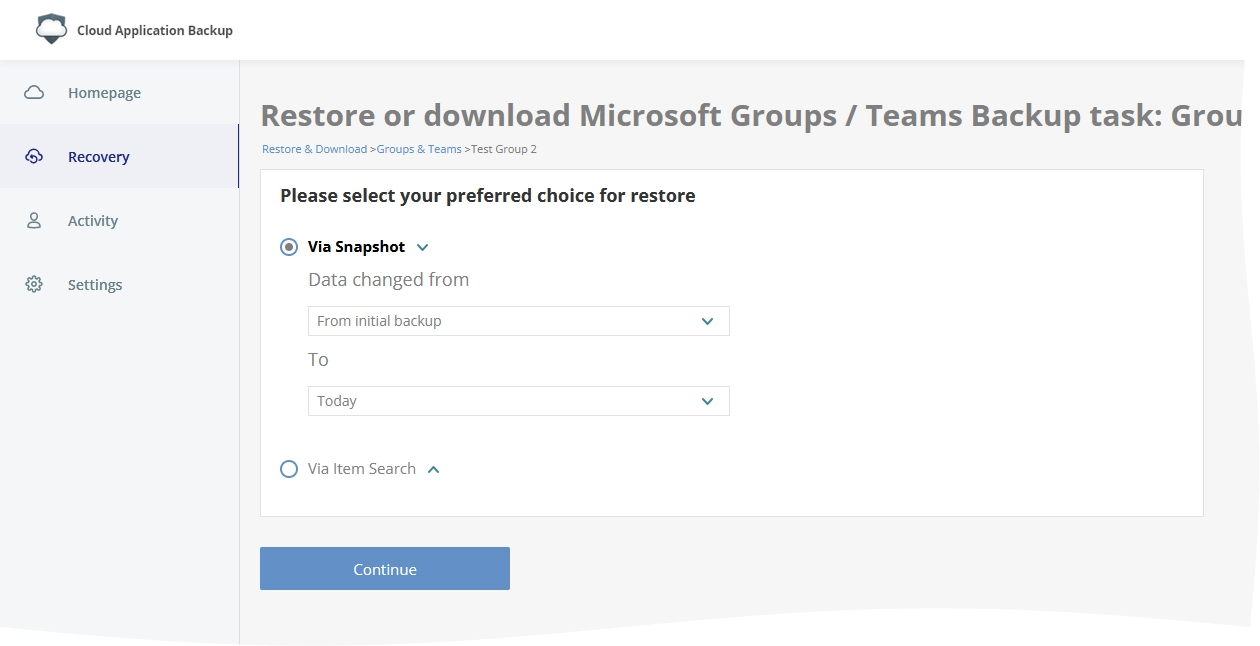Open the 'From initial backup' dropdown
Screen dimensions: 1260x646
coord(519,321)
